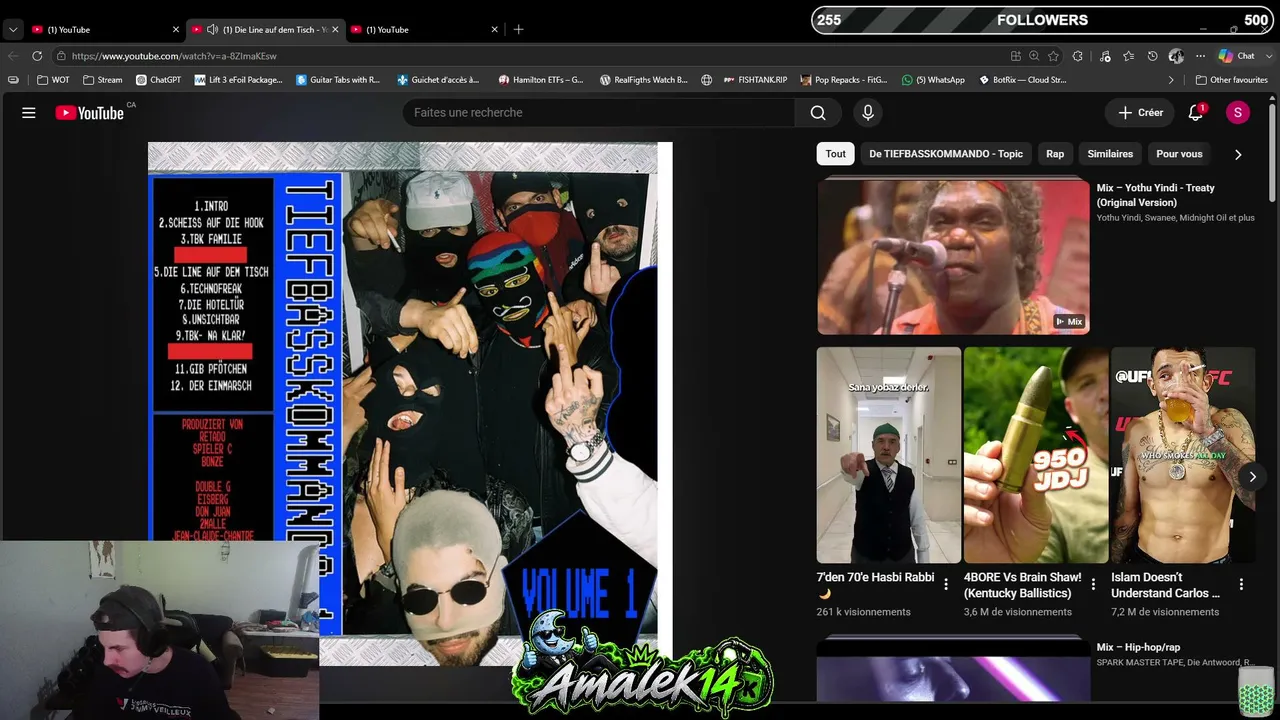Open a new browser tab

click(x=518, y=29)
